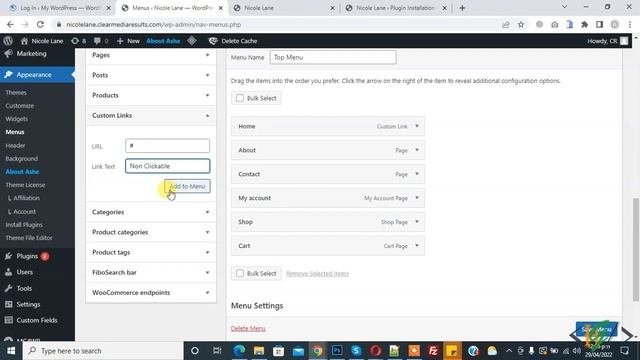Open the browser side panel icon
Screen dimensions: 640x360
pyautogui.click(x=600, y=24)
